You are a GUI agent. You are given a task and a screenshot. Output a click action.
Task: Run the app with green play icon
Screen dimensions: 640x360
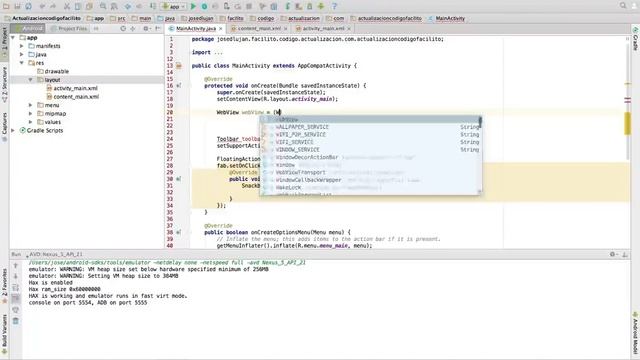[x=193, y=6]
